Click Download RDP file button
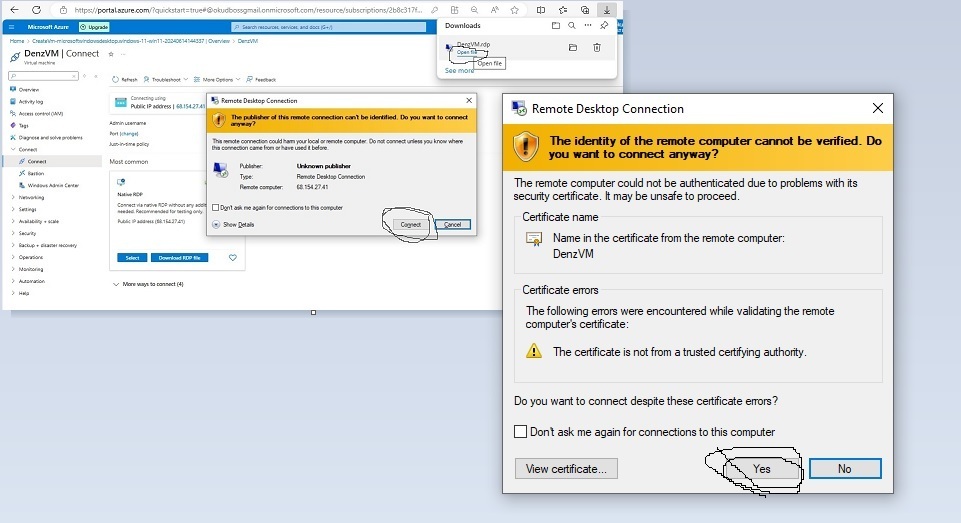 click(180, 258)
